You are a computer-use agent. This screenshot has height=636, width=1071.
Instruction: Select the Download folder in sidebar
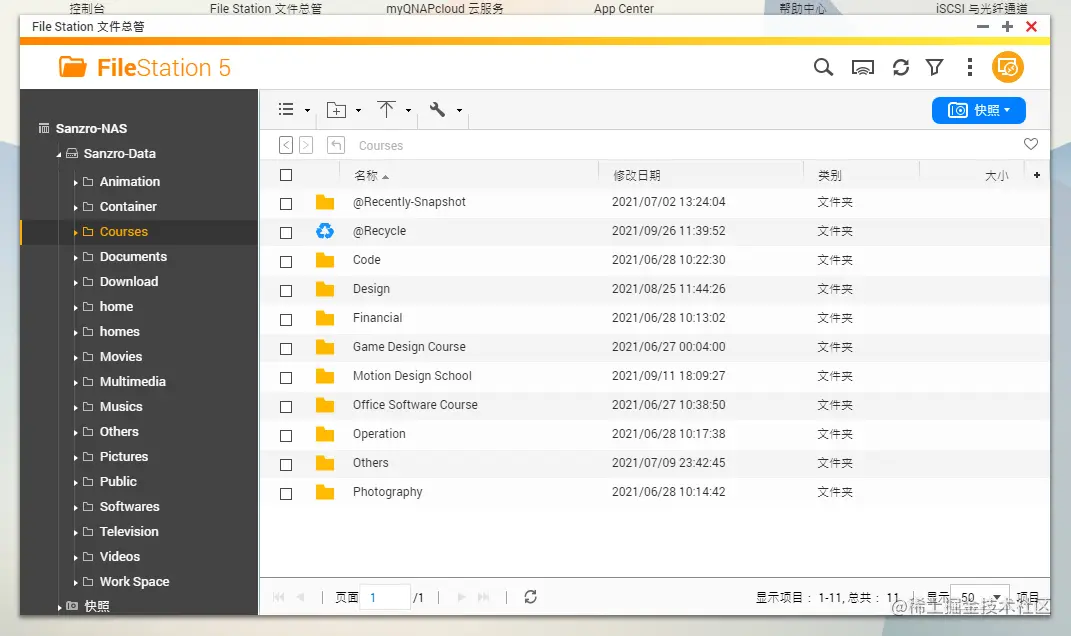[129, 281]
